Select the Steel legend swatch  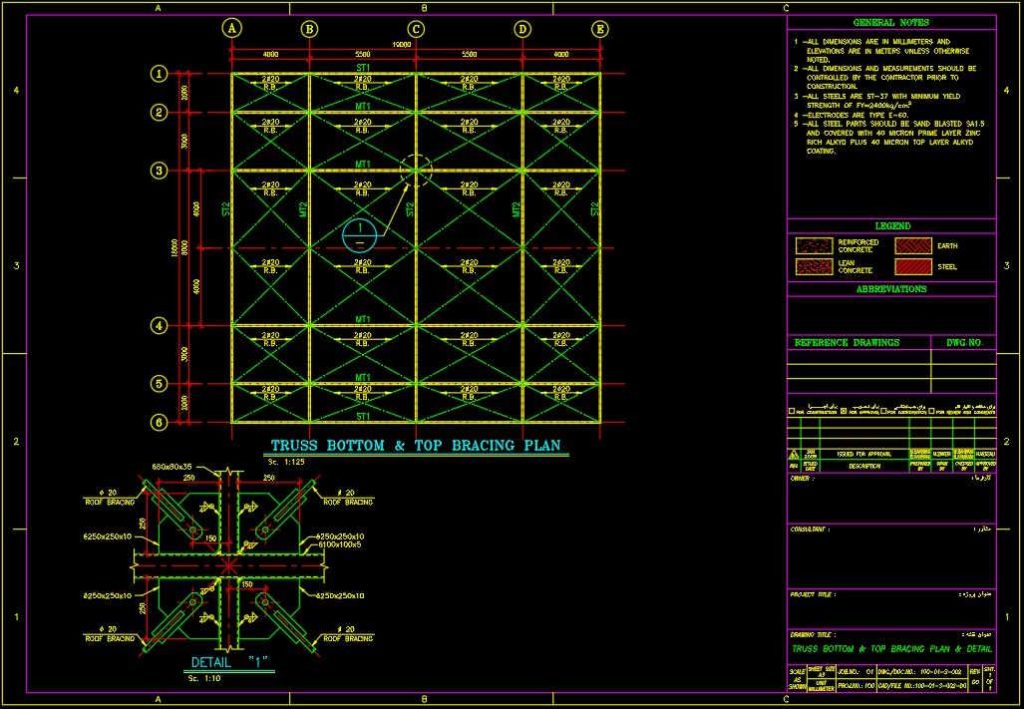click(x=914, y=267)
